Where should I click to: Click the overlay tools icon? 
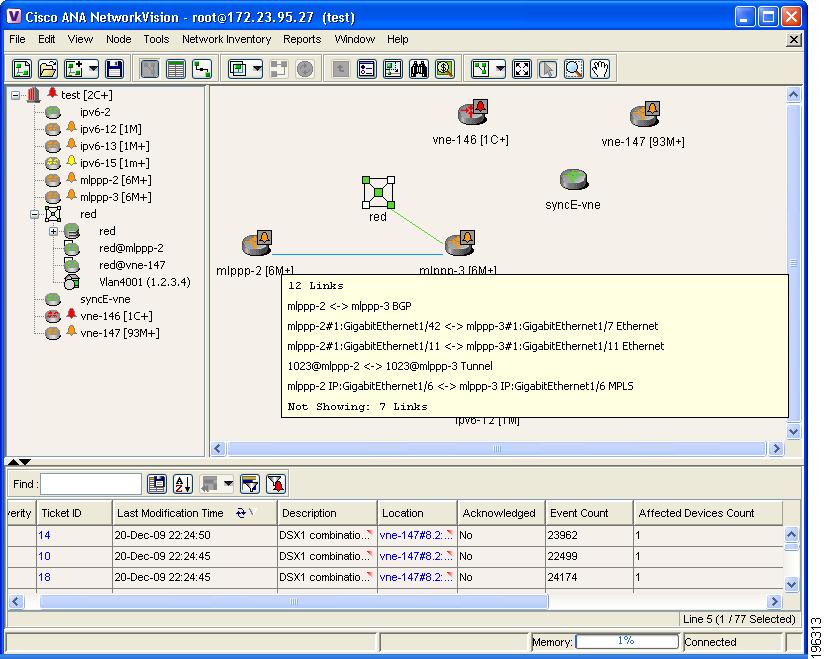238,69
